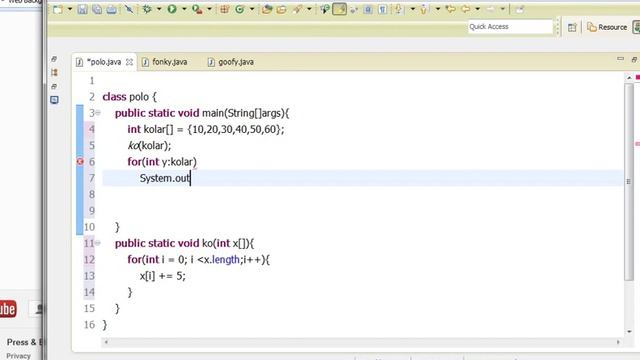
Task: Click the Run External Tools icon
Action: [197, 9]
